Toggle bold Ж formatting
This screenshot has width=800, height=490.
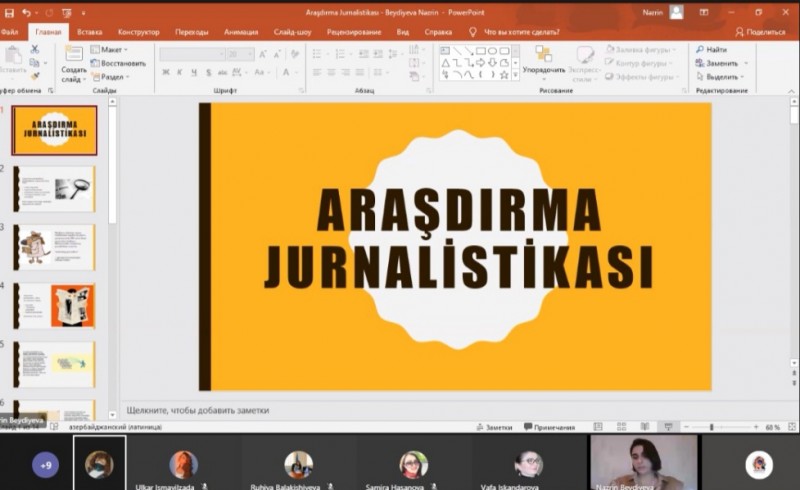166,72
